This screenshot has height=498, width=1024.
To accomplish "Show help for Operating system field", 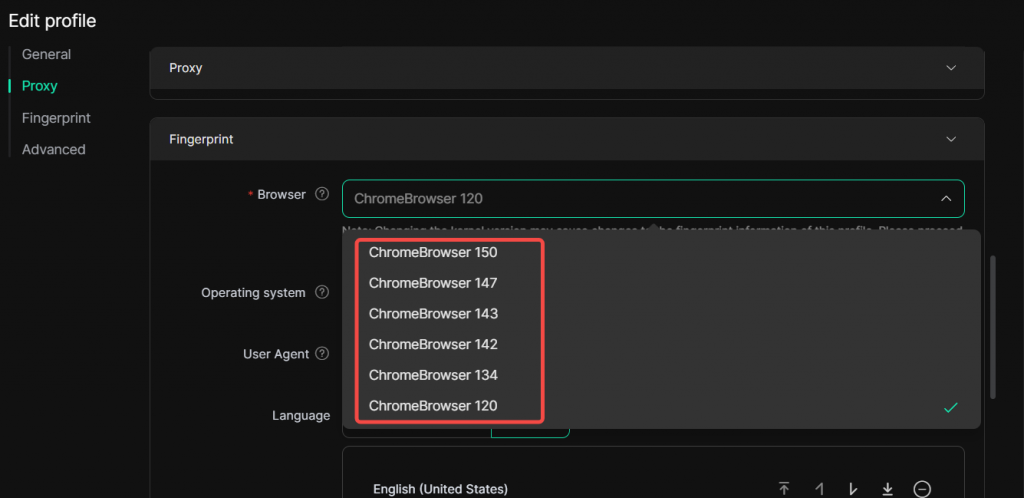I will (322, 292).
